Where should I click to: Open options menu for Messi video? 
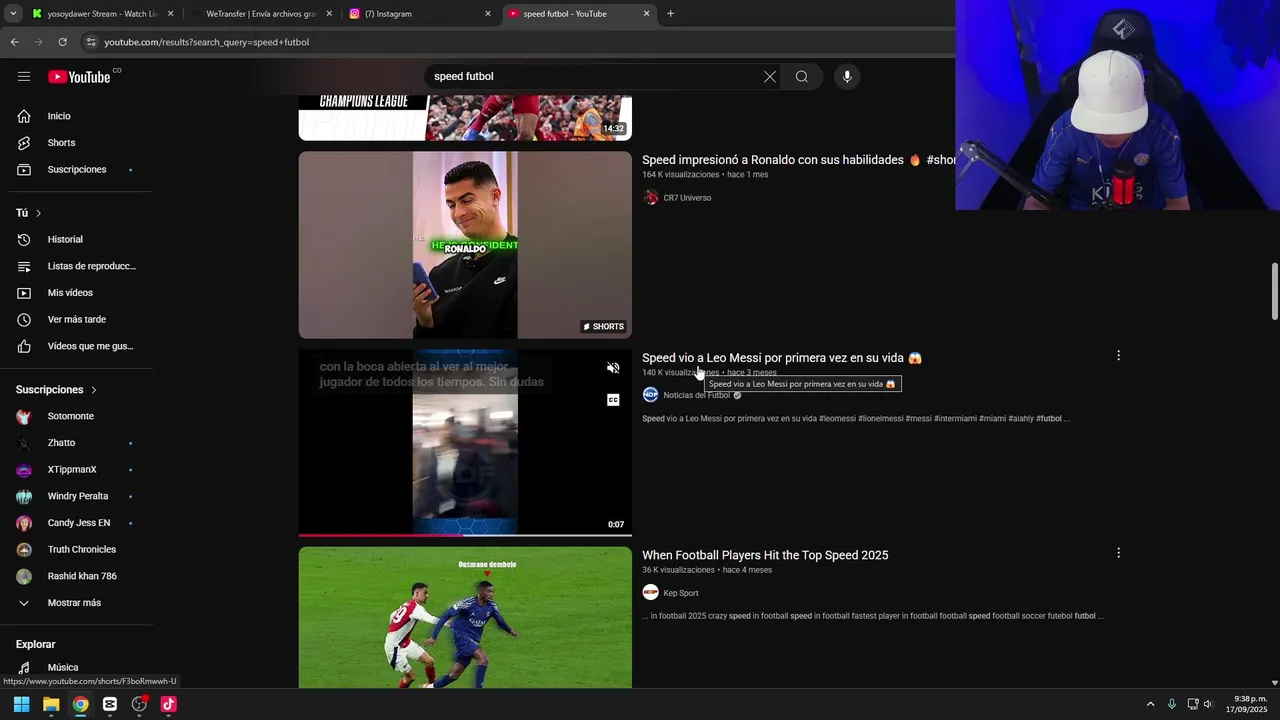(1118, 356)
